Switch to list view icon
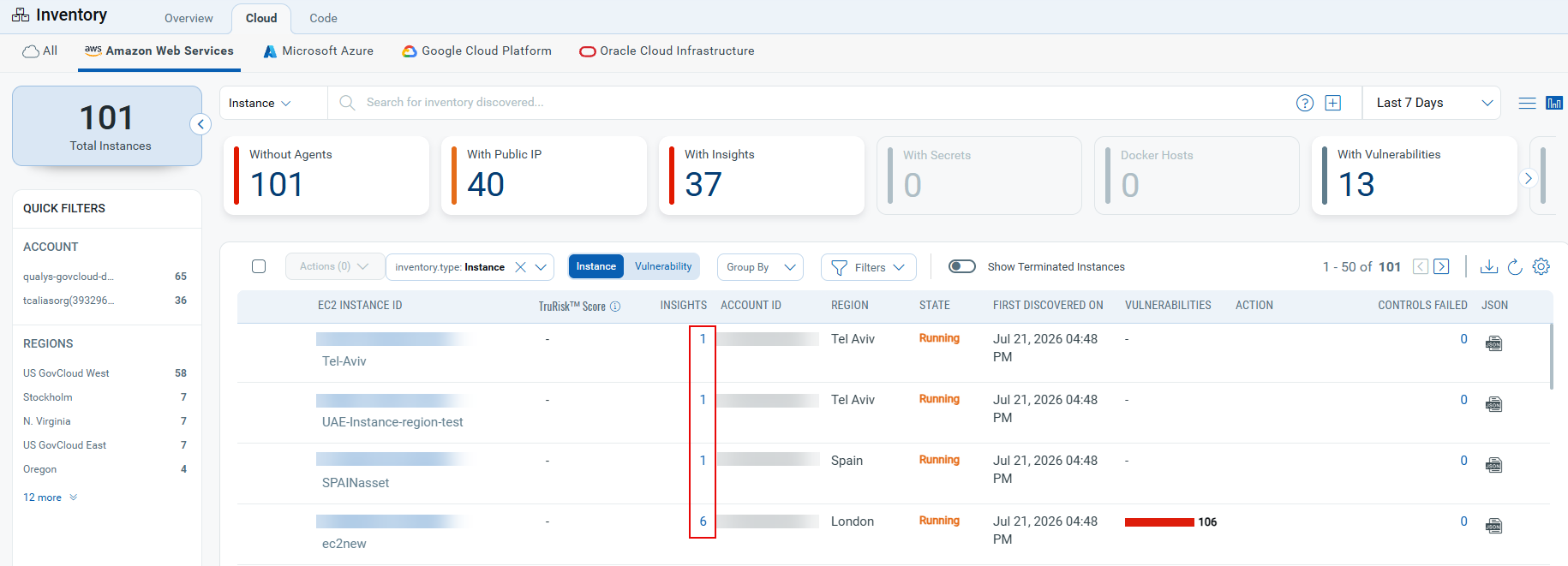The height and width of the screenshot is (566, 1568). pos(1527,103)
